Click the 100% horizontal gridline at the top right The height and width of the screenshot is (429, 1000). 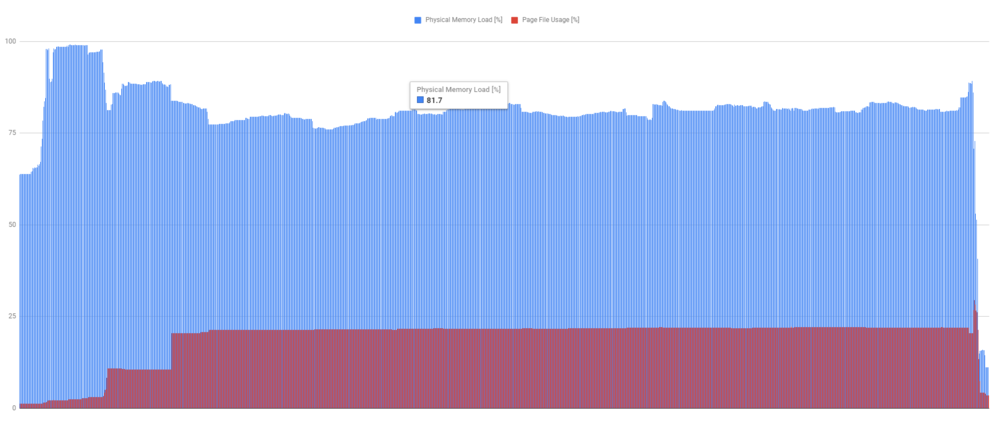pos(900,41)
